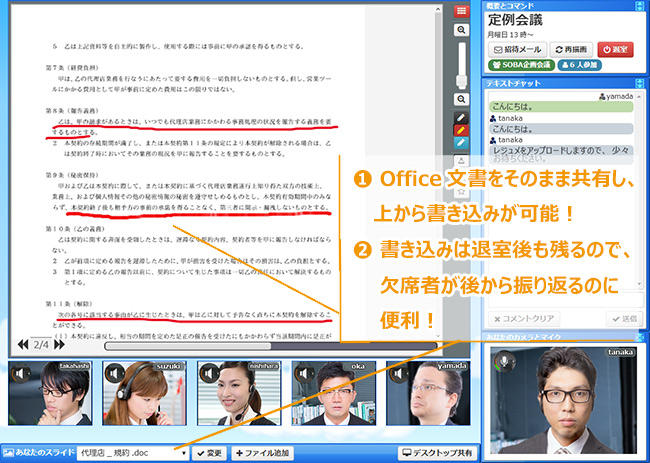The height and width of the screenshot is (463, 650).
Task: Click tanaka's own camera video
Action: pyautogui.click(x=563, y=400)
